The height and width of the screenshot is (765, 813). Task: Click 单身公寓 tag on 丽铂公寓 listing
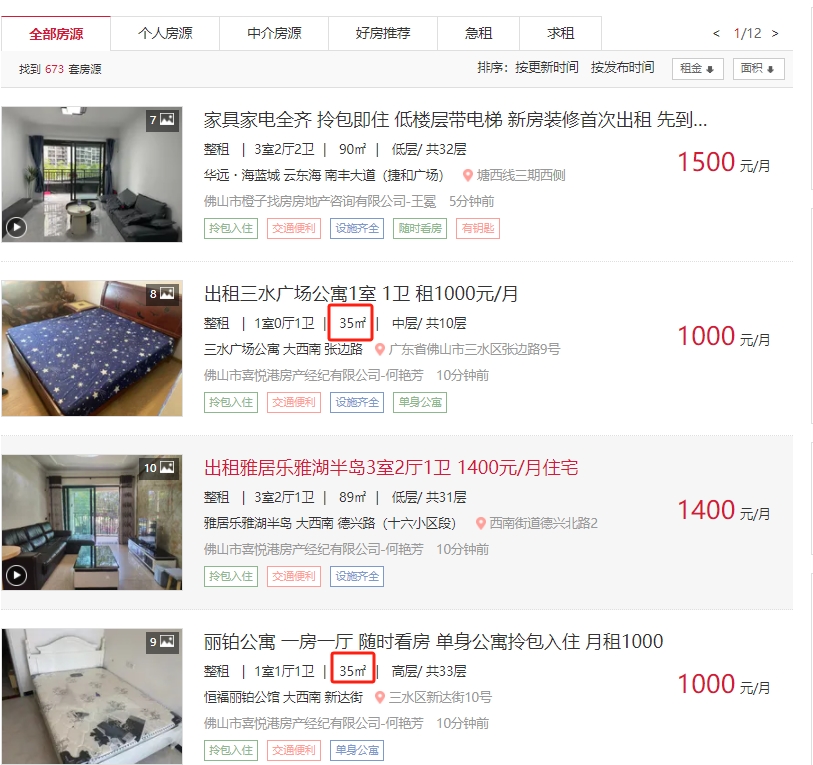point(357,750)
